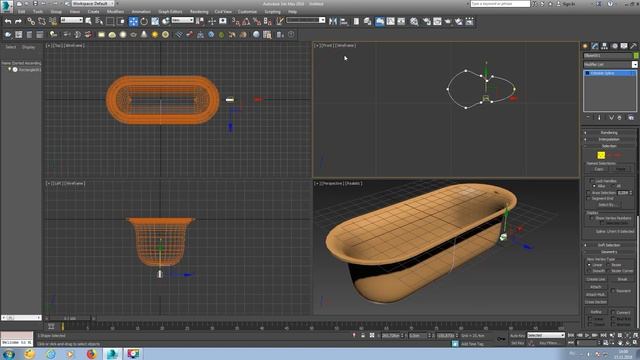
Task: Click the Pin Stack icon below the modifier stack
Action: [588, 118]
